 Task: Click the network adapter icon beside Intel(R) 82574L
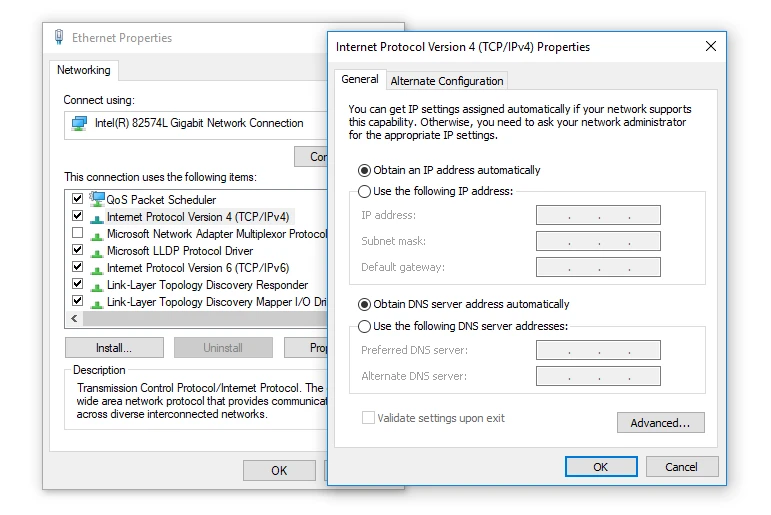(79, 124)
